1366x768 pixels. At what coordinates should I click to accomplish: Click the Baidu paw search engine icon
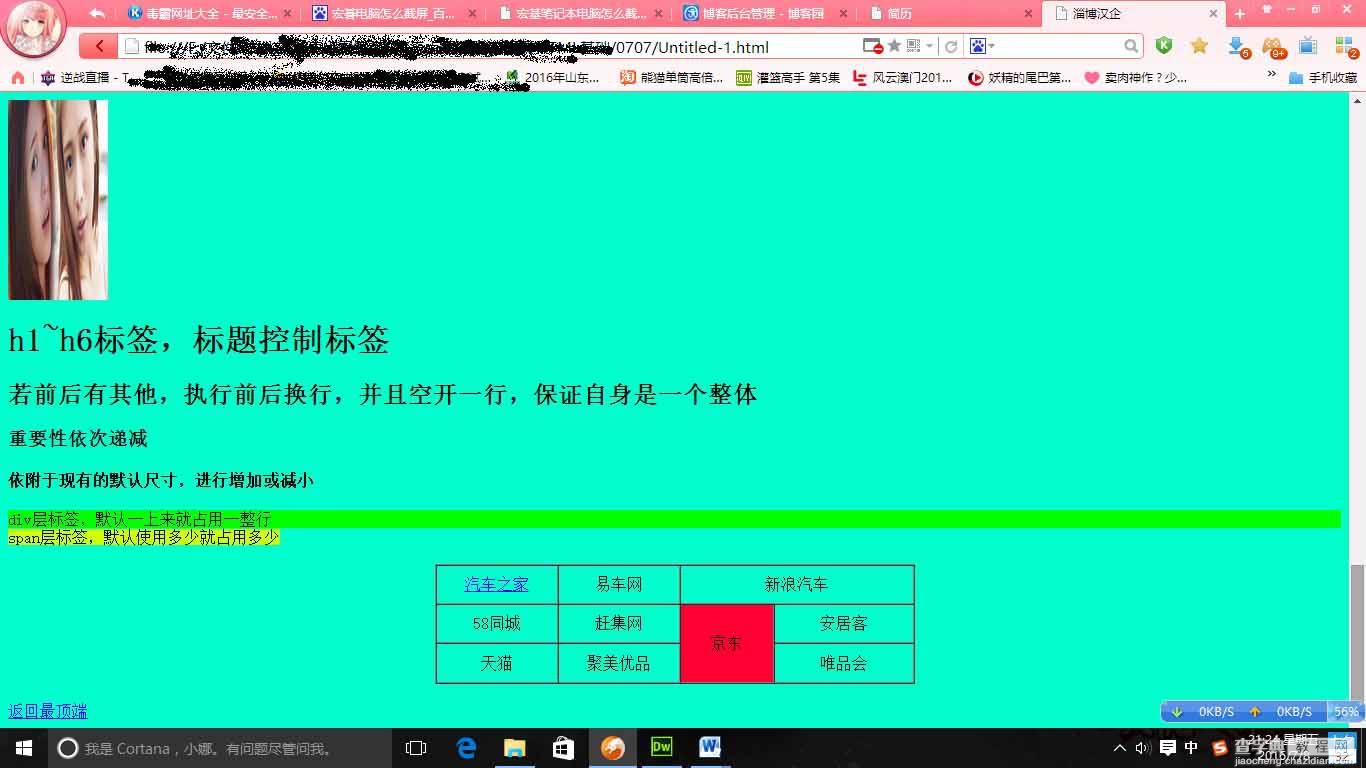click(x=977, y=46)
